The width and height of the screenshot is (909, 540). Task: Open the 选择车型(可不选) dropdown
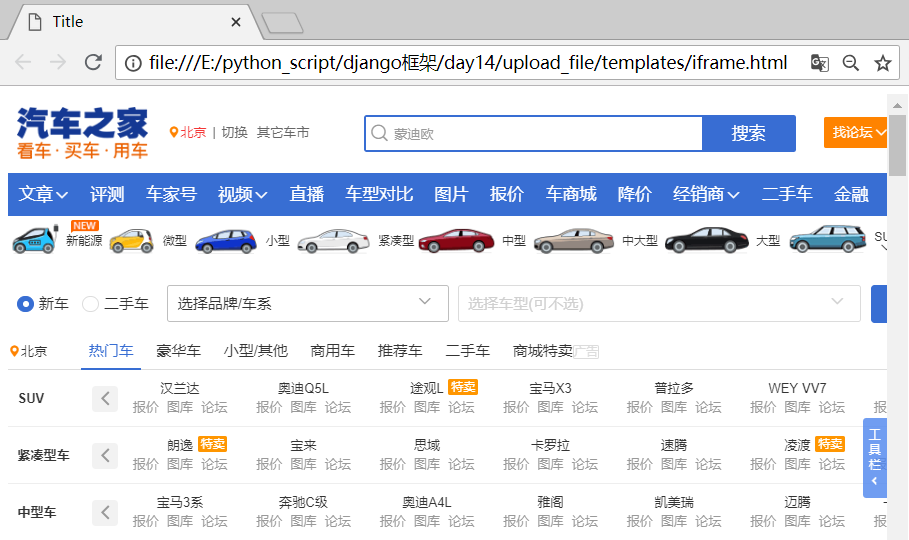pos(659,303)
